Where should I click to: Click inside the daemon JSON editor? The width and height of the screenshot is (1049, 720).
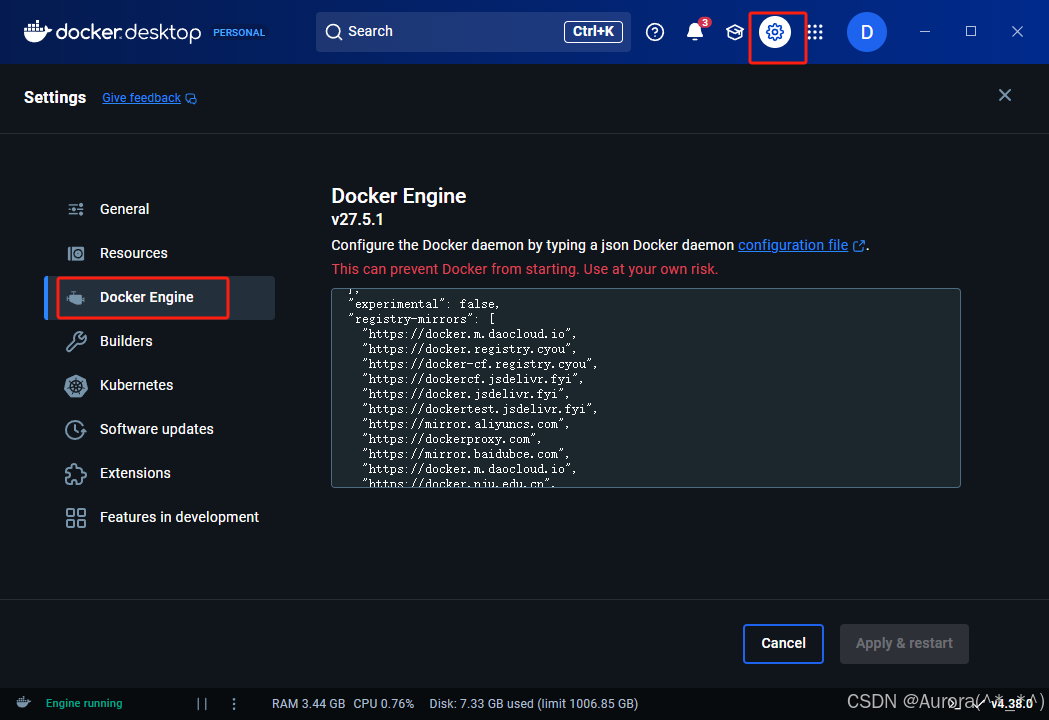[646, 388]
